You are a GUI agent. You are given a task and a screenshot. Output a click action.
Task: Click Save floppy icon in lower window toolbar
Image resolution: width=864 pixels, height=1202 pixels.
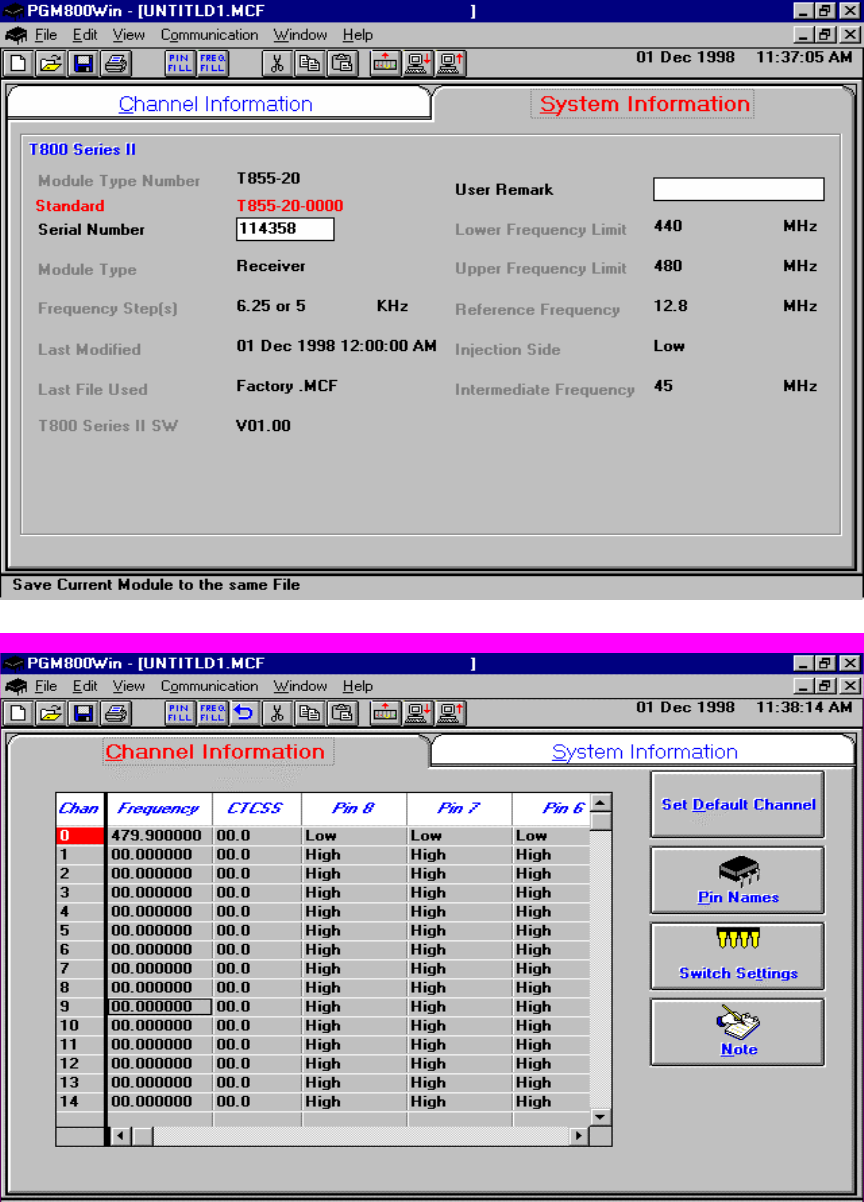pyautogui.click(x=83, y=712)
